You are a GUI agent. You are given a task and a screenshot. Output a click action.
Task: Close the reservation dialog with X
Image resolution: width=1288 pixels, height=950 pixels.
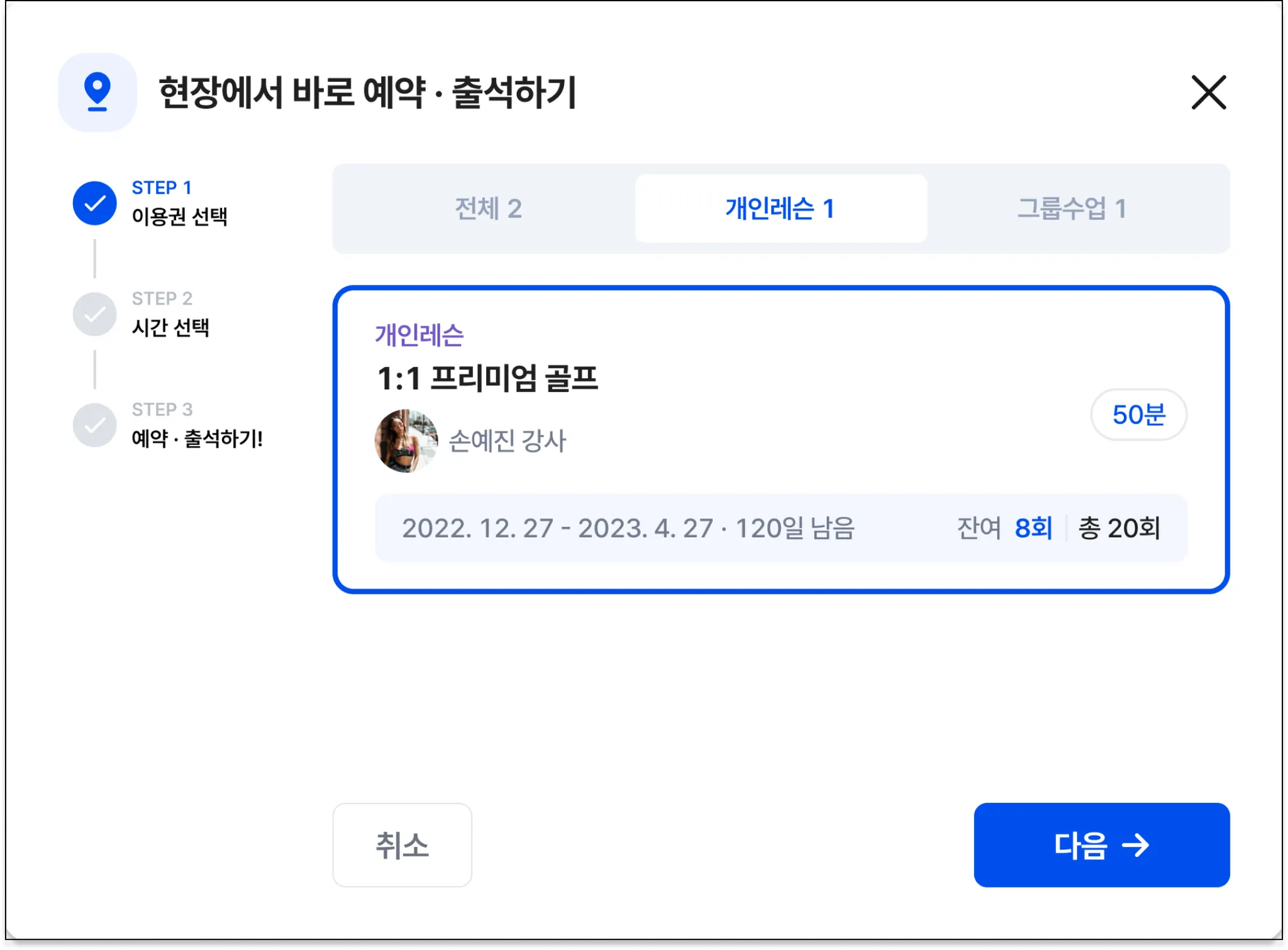pyautogui.click(x=1208, y=92)
